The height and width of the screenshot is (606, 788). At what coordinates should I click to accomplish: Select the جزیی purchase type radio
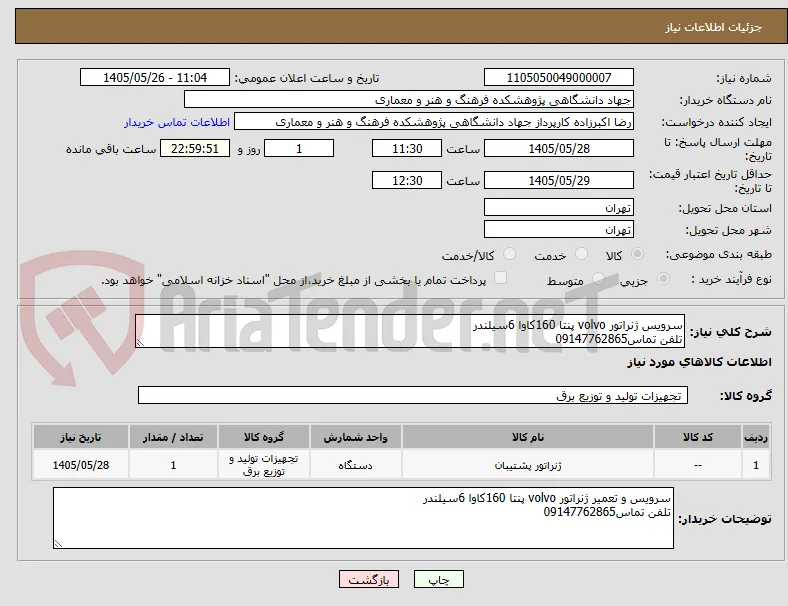click(x=663, y=279)
